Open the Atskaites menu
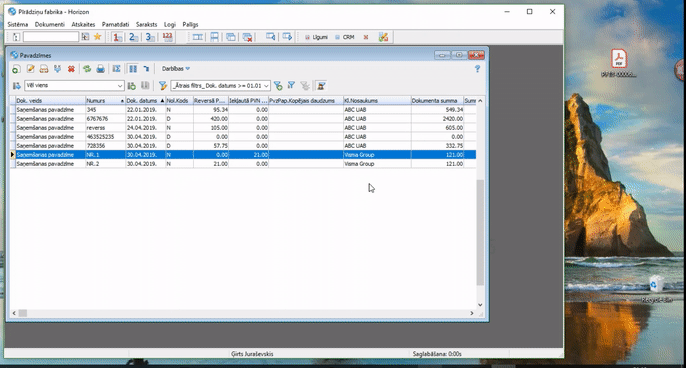The height and width of the screenshot is (368, 686). coord(83,25)
